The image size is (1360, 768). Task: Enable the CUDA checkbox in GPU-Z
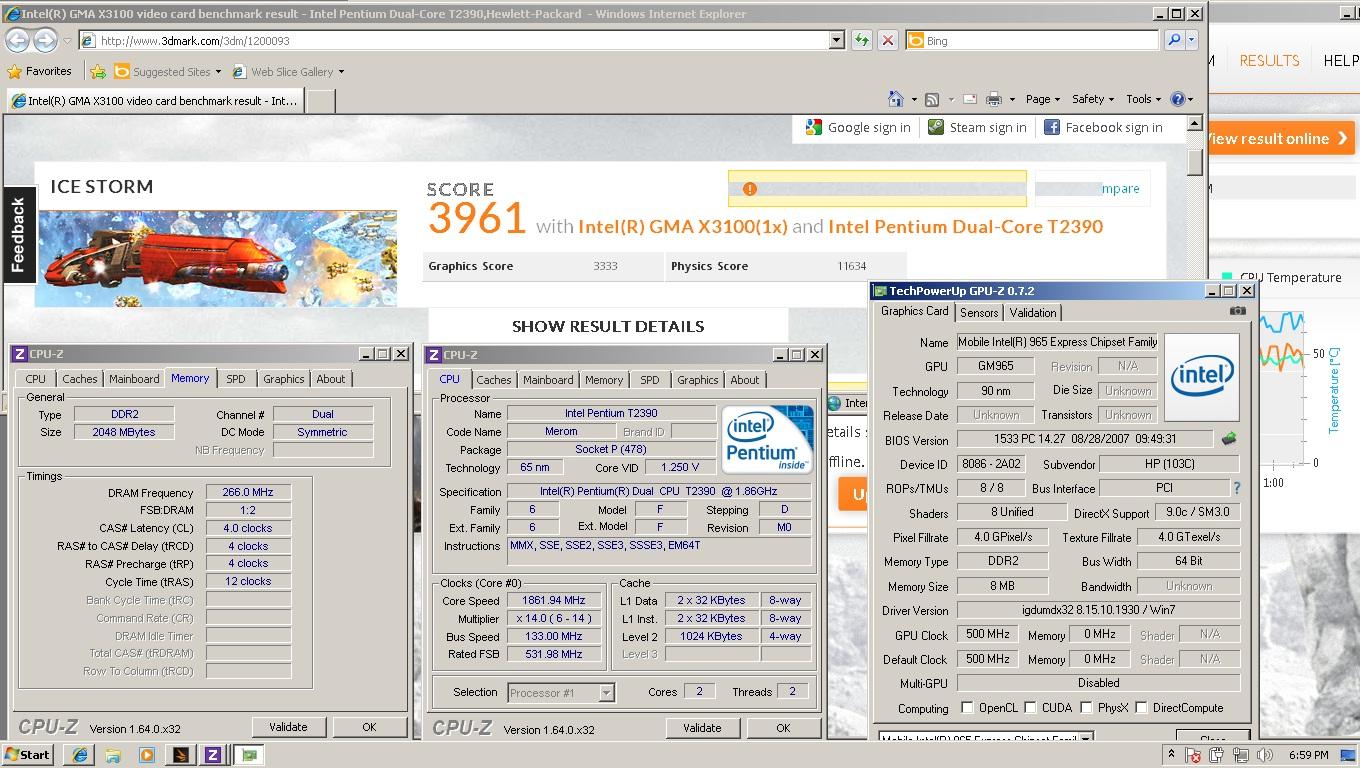[x=1030, y=708]
